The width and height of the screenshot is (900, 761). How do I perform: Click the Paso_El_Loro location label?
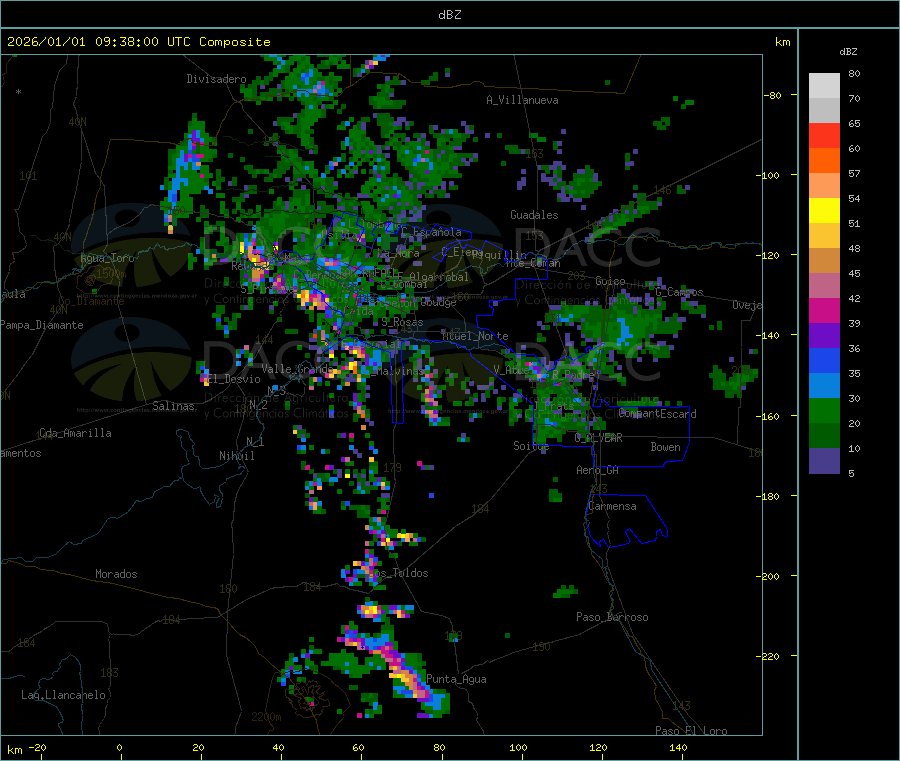coord(691,731)
